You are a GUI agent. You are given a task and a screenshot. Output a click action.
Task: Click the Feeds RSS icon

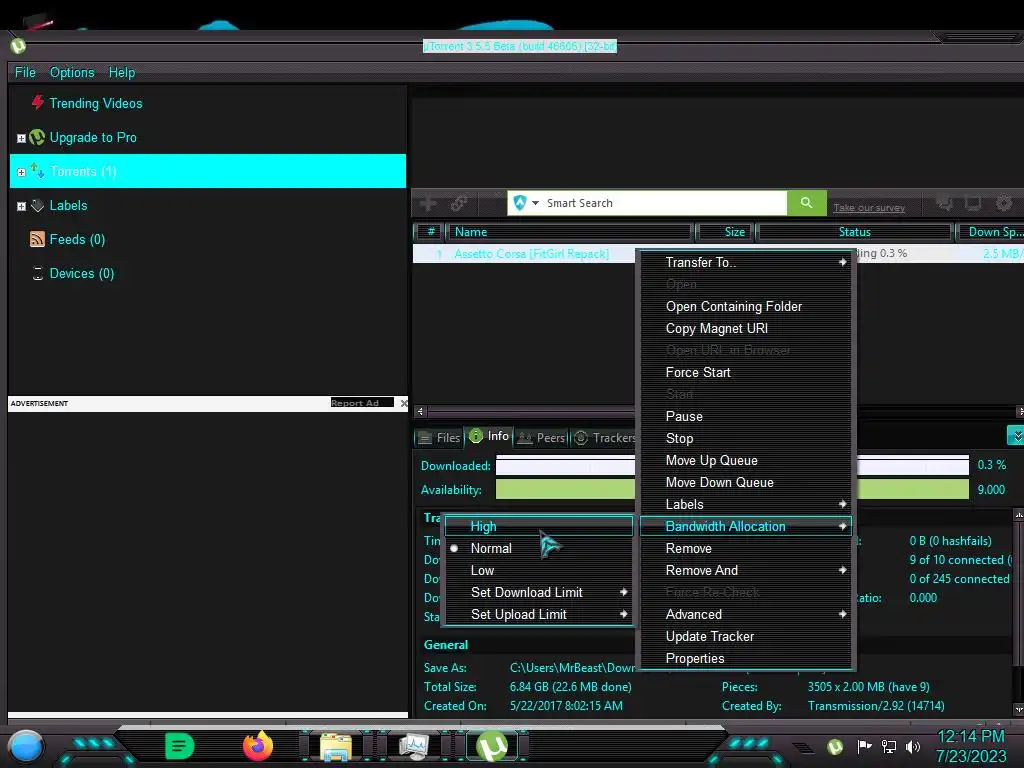(x=37, y=239)
